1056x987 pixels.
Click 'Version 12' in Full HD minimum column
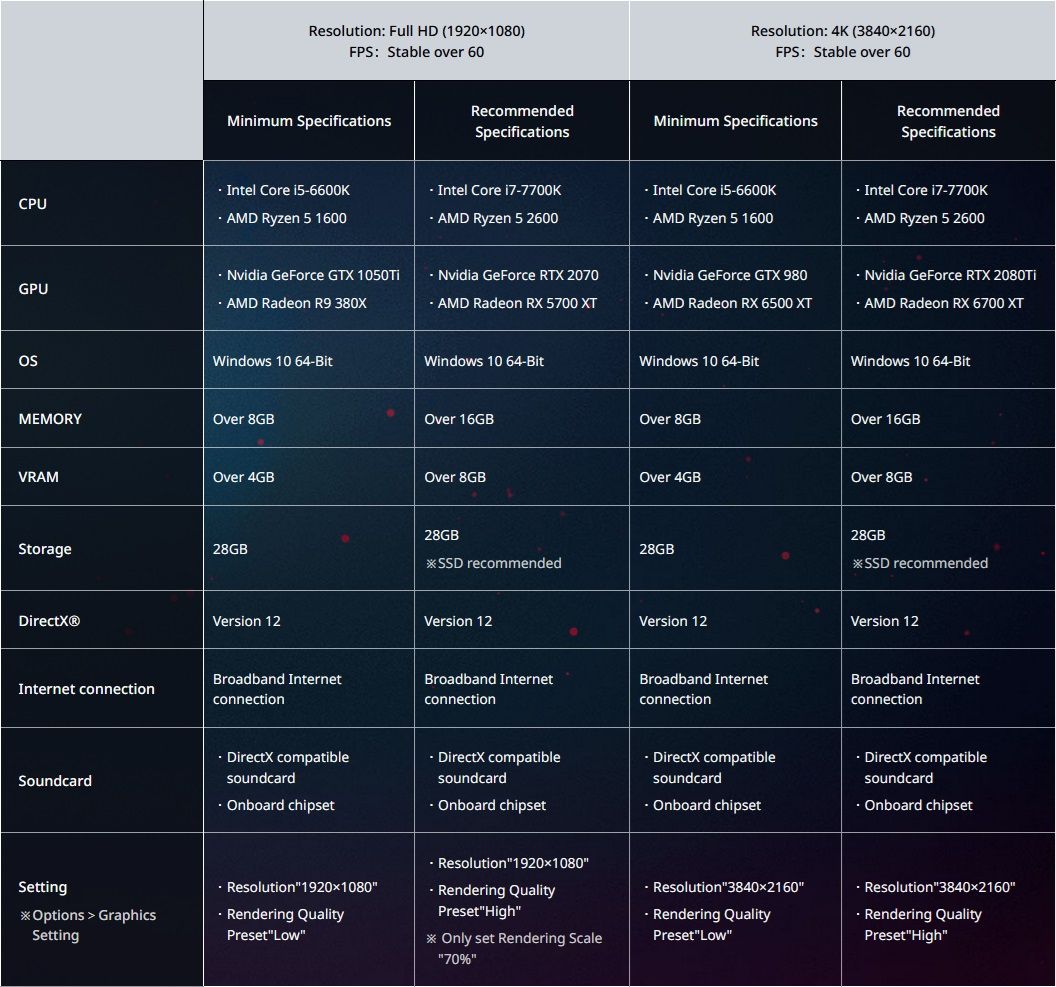pyautogui.click(x=246, y=621)
